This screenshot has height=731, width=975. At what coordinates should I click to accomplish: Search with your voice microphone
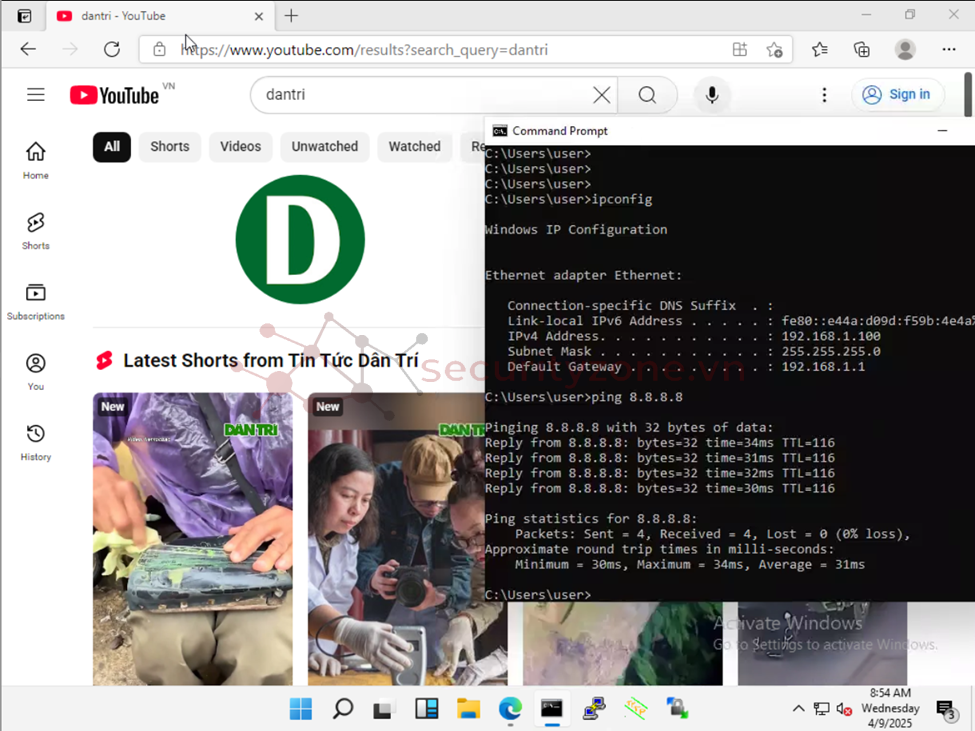click(712, 94)
